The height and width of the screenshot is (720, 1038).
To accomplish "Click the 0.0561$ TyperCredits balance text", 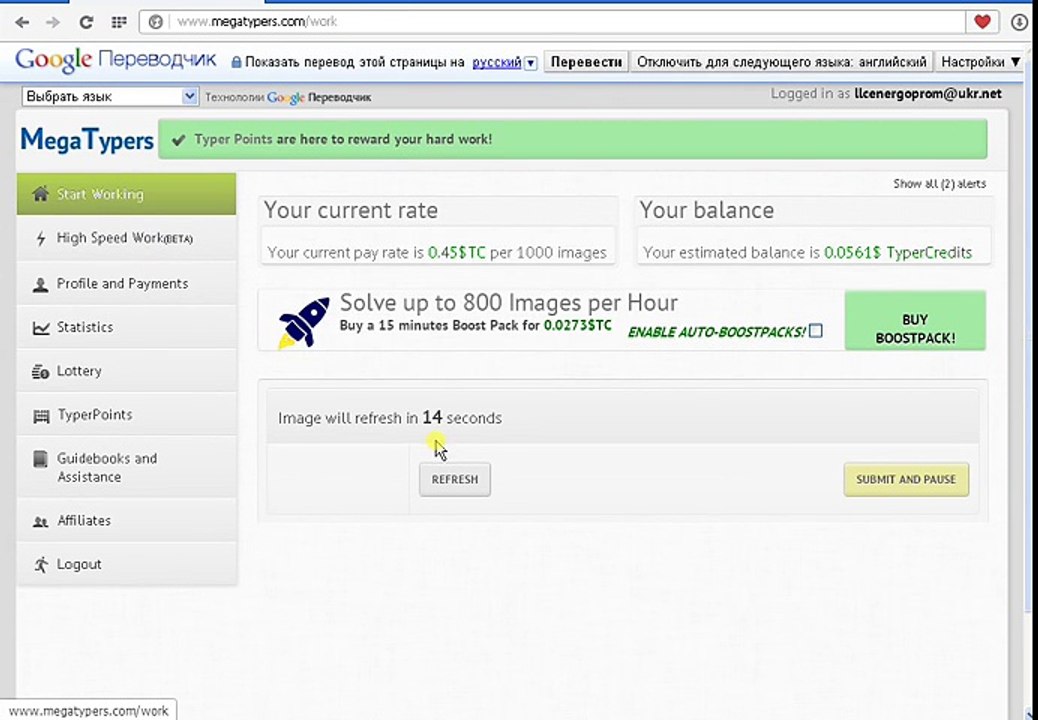I will point(898,253).
